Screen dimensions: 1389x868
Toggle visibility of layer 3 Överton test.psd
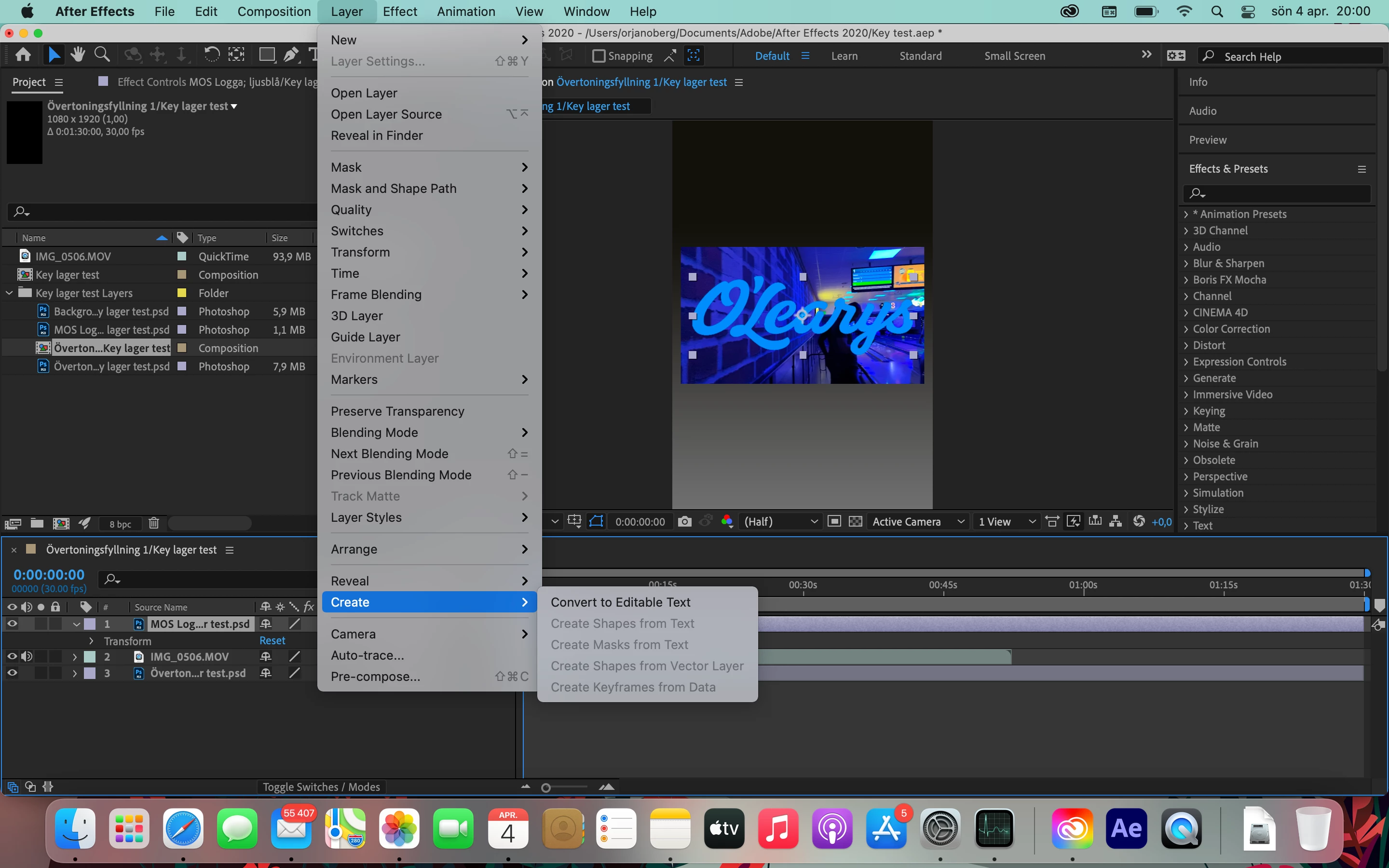point(12,673)
